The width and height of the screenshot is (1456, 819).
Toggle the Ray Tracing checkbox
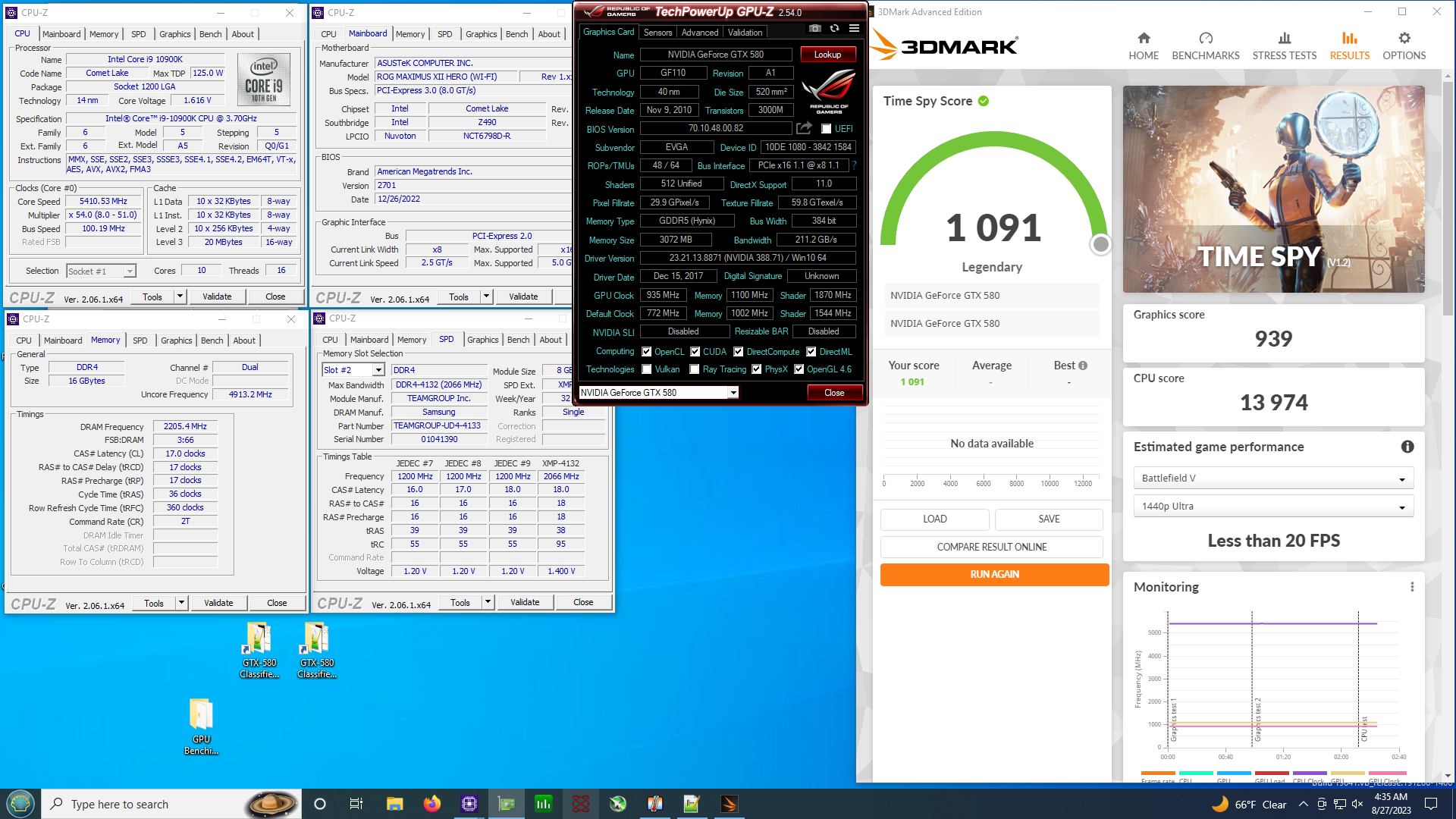pos(695,369)
